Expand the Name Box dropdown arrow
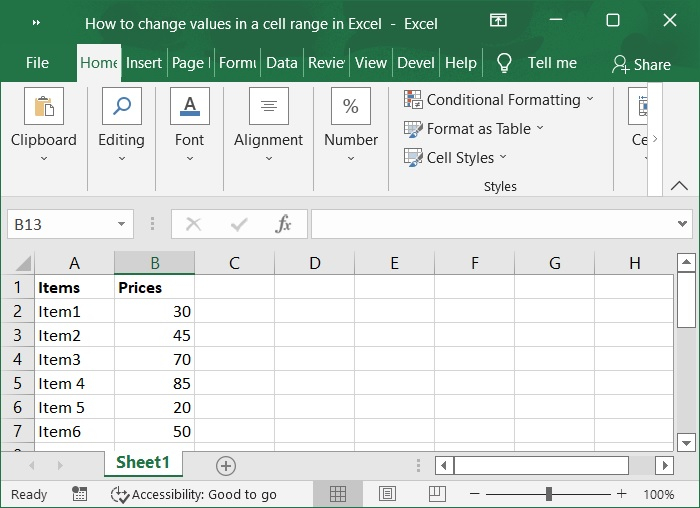Image resolution: width=700 pixels, height=508 pixels. click(x=122, y=224)
